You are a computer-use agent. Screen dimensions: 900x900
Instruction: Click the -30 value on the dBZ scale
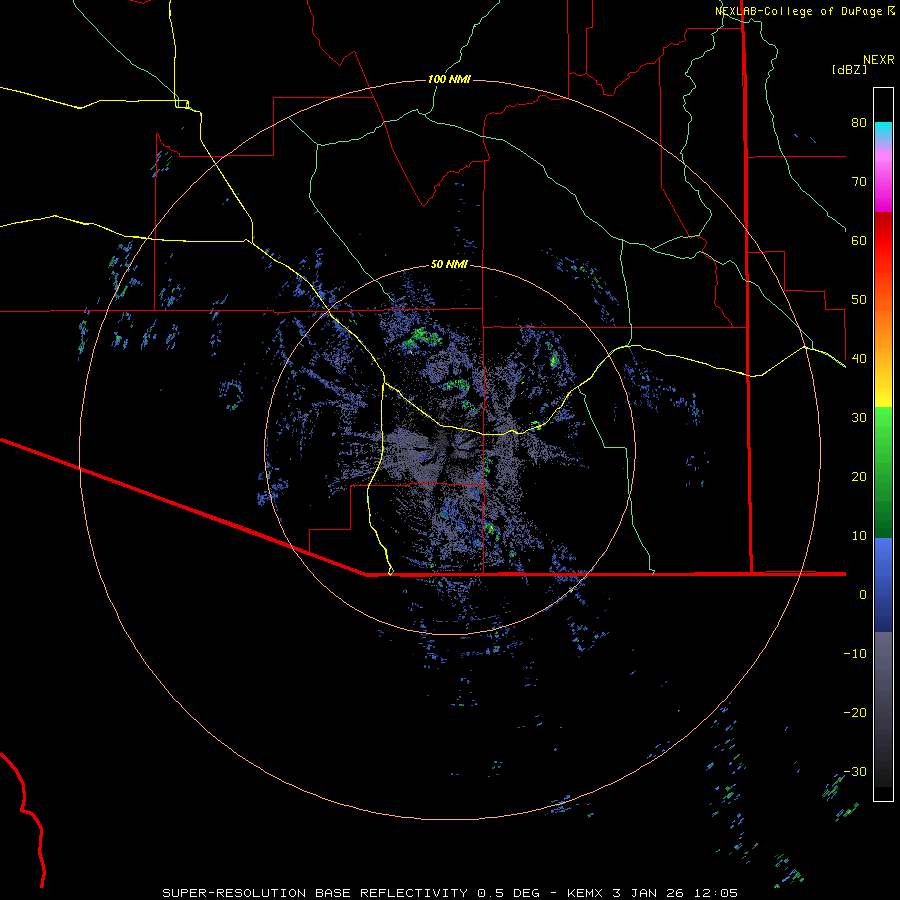[x=855, y=772]
